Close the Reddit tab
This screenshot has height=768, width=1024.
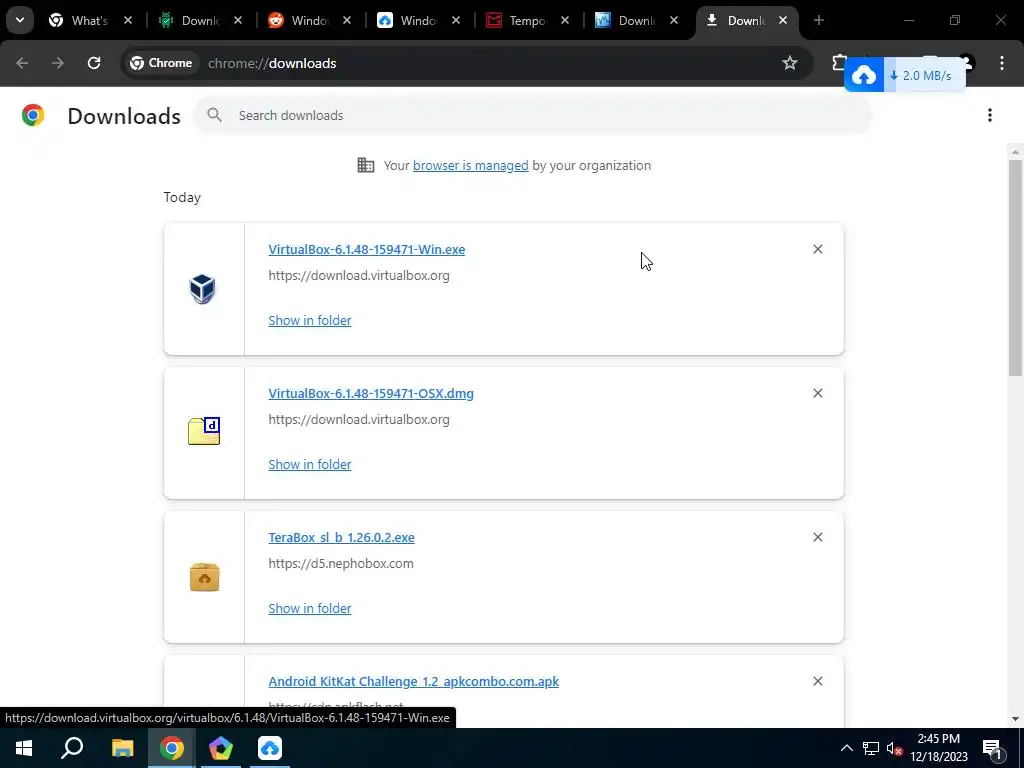(347, 21)
